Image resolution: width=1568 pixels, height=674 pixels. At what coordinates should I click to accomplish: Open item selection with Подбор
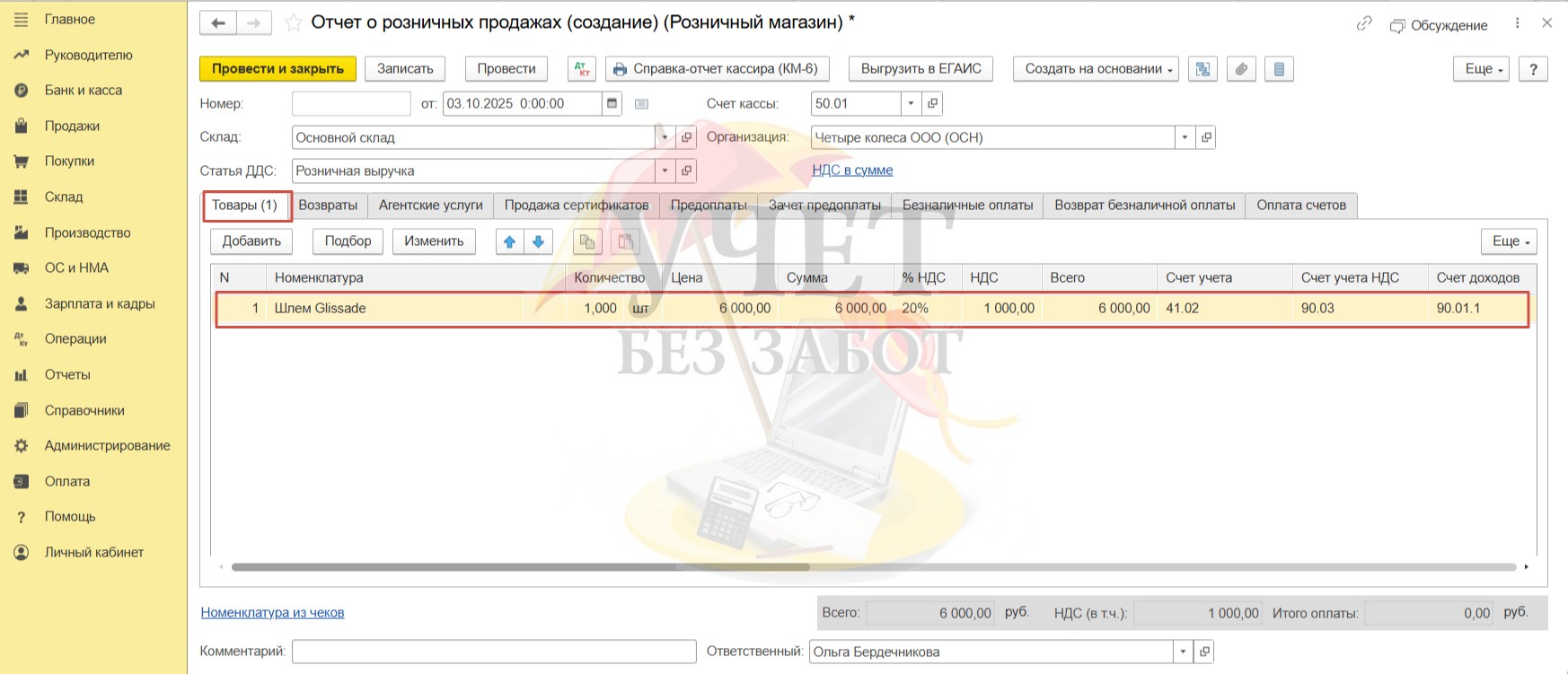pyautogui.click(x=348, y=241)
